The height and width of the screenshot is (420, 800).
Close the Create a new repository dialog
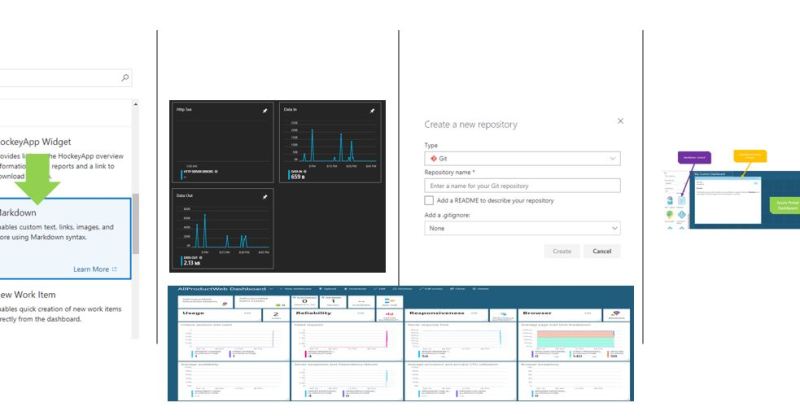(x=620, y=121)
